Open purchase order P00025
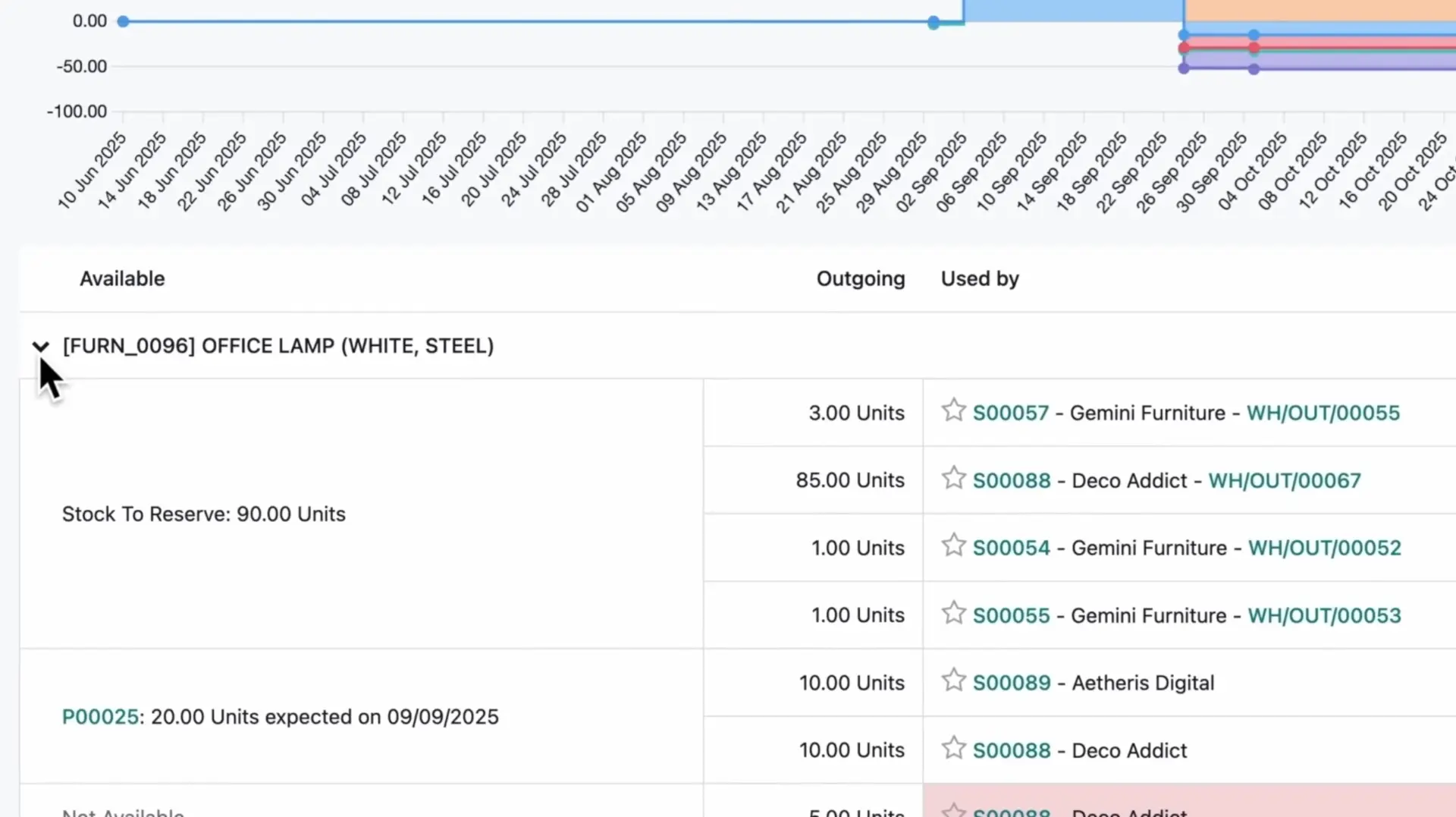Screen dimensions: 1456x817 99,716
